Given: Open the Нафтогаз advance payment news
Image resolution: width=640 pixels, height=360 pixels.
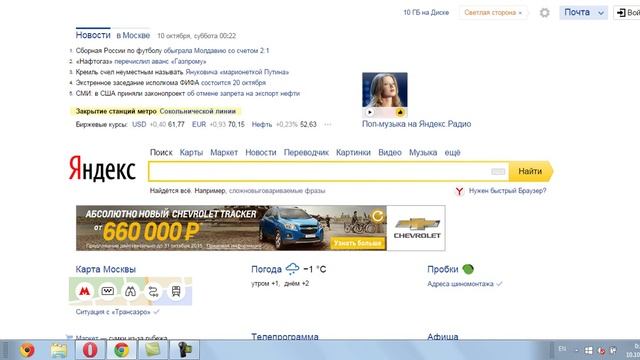Looking at the screenshot, I should (x=141, y=61).
